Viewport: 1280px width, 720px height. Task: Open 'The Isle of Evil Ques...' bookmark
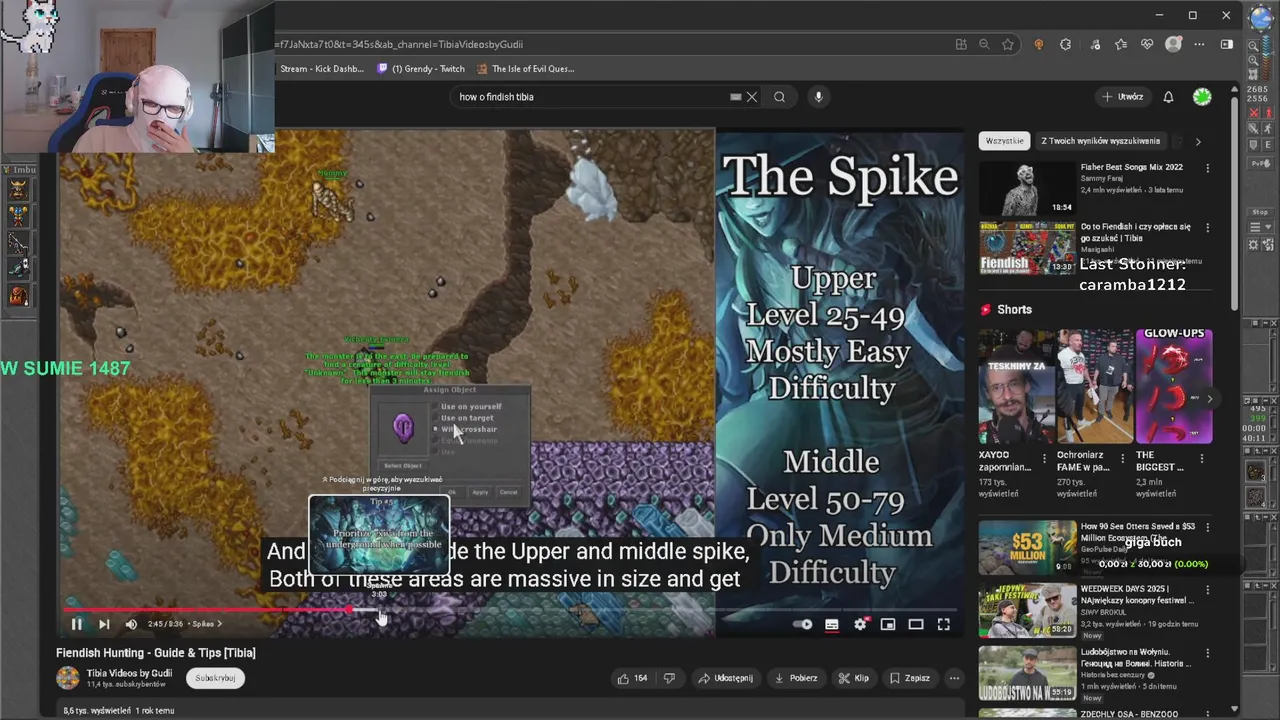point(525,69)
